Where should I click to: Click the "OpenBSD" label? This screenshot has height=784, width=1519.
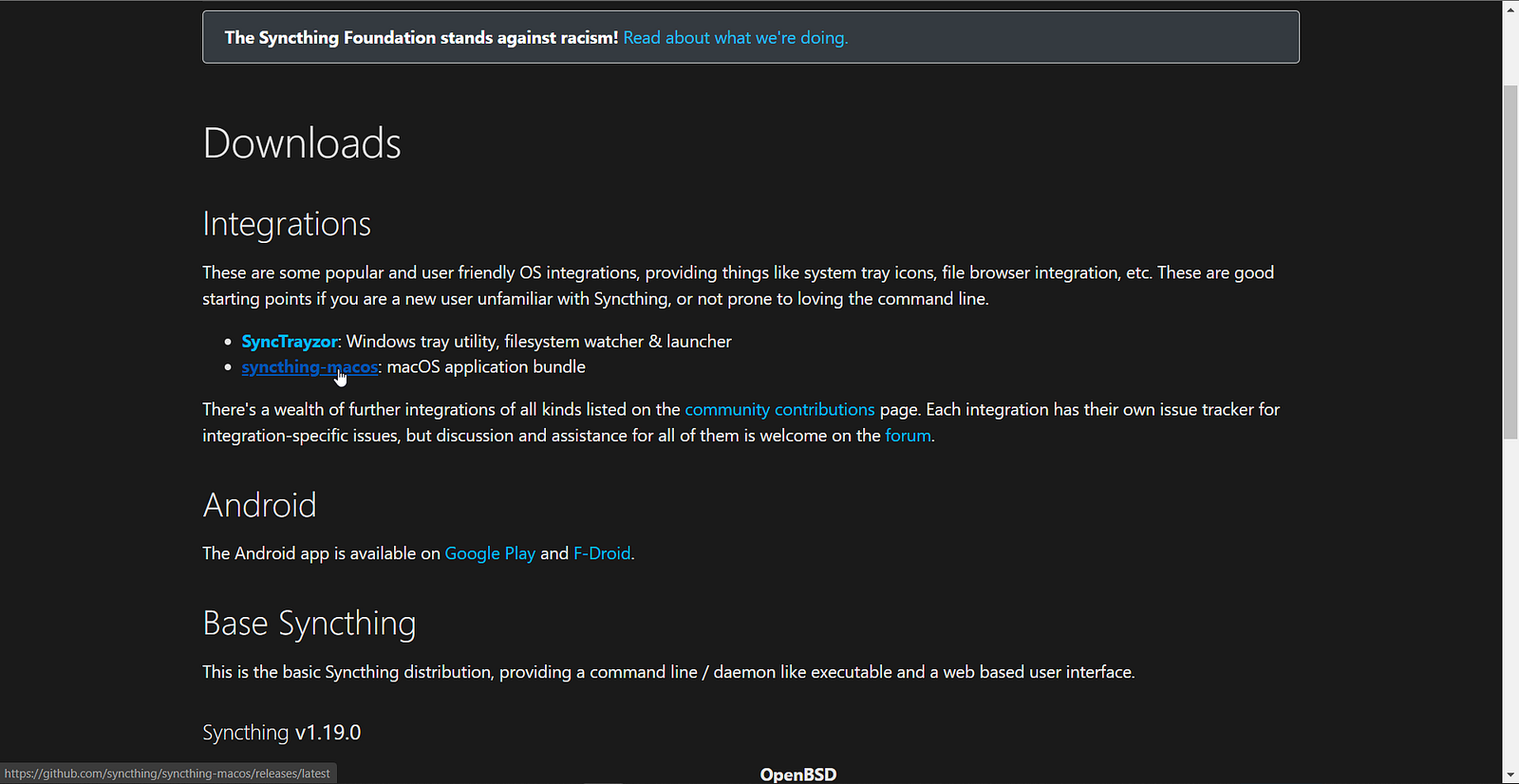tap(798, 775)
